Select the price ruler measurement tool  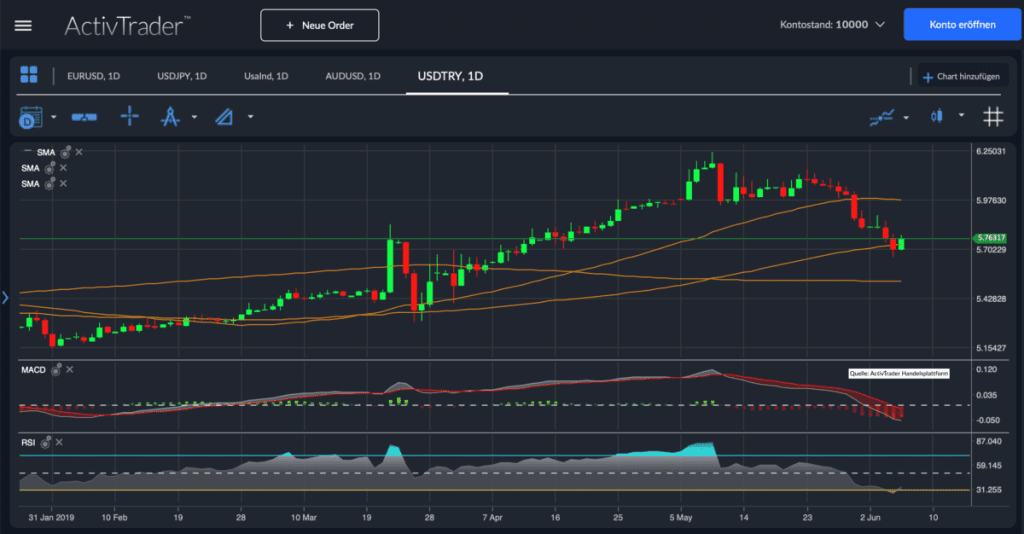[x=84, y=117]
